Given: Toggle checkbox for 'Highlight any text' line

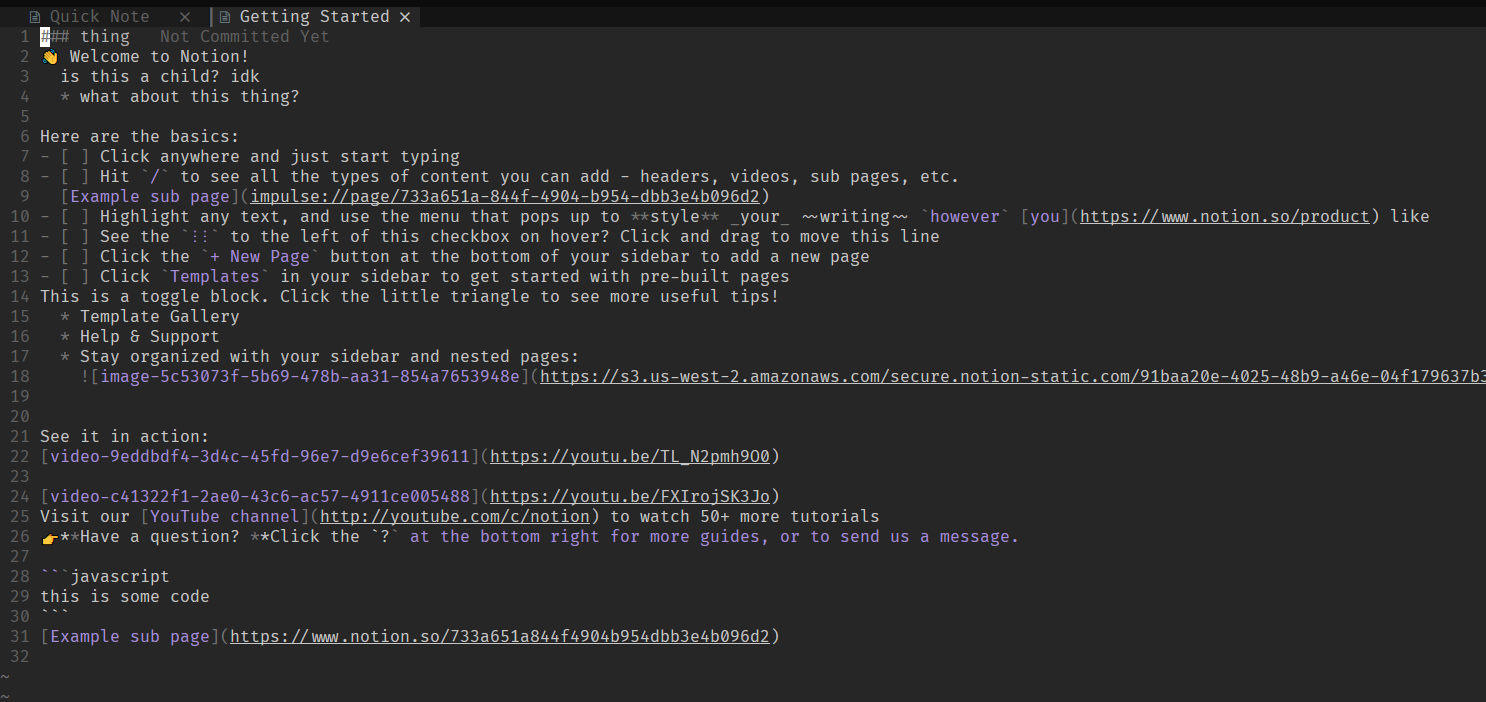Looking at the screenshot, I should (x=75, y=217).
